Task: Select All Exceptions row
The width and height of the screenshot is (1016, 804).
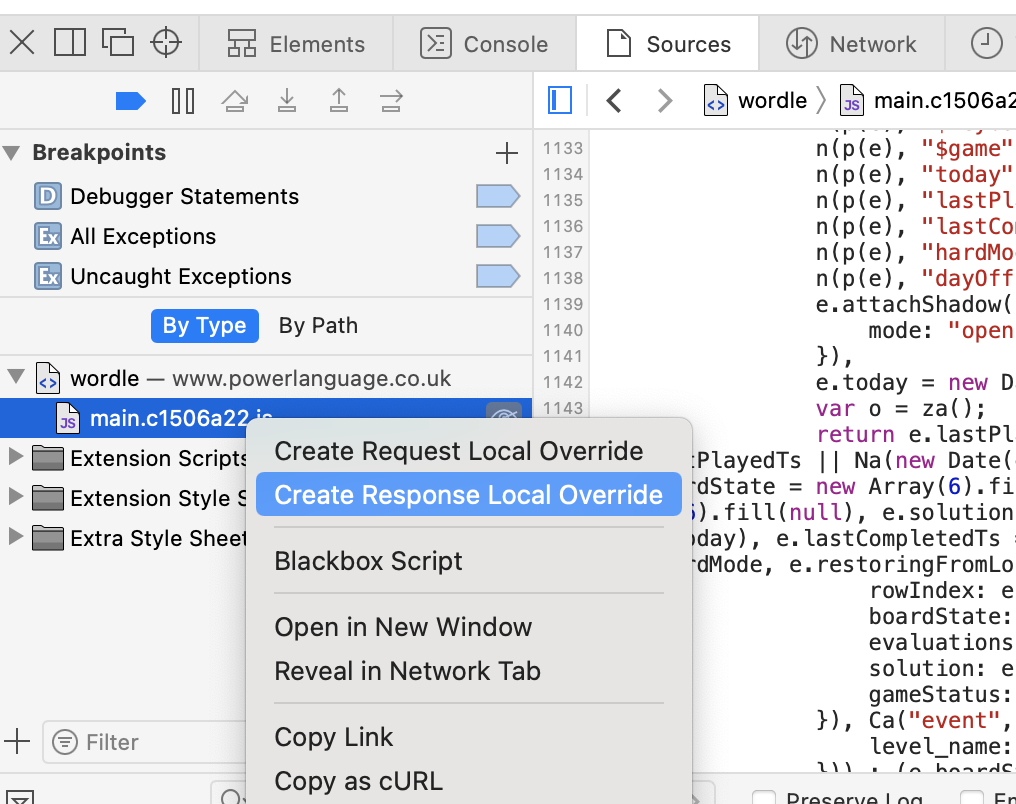Action: (266, 236)
